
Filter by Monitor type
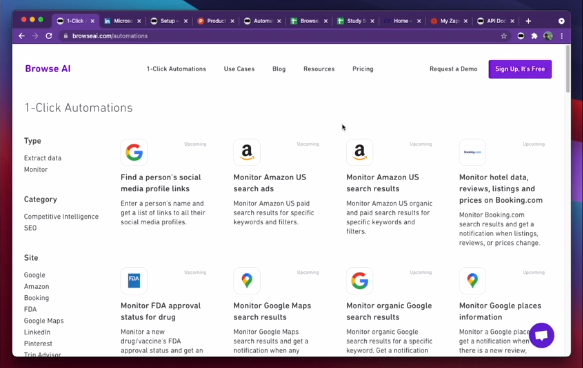(x=36, y=170)
